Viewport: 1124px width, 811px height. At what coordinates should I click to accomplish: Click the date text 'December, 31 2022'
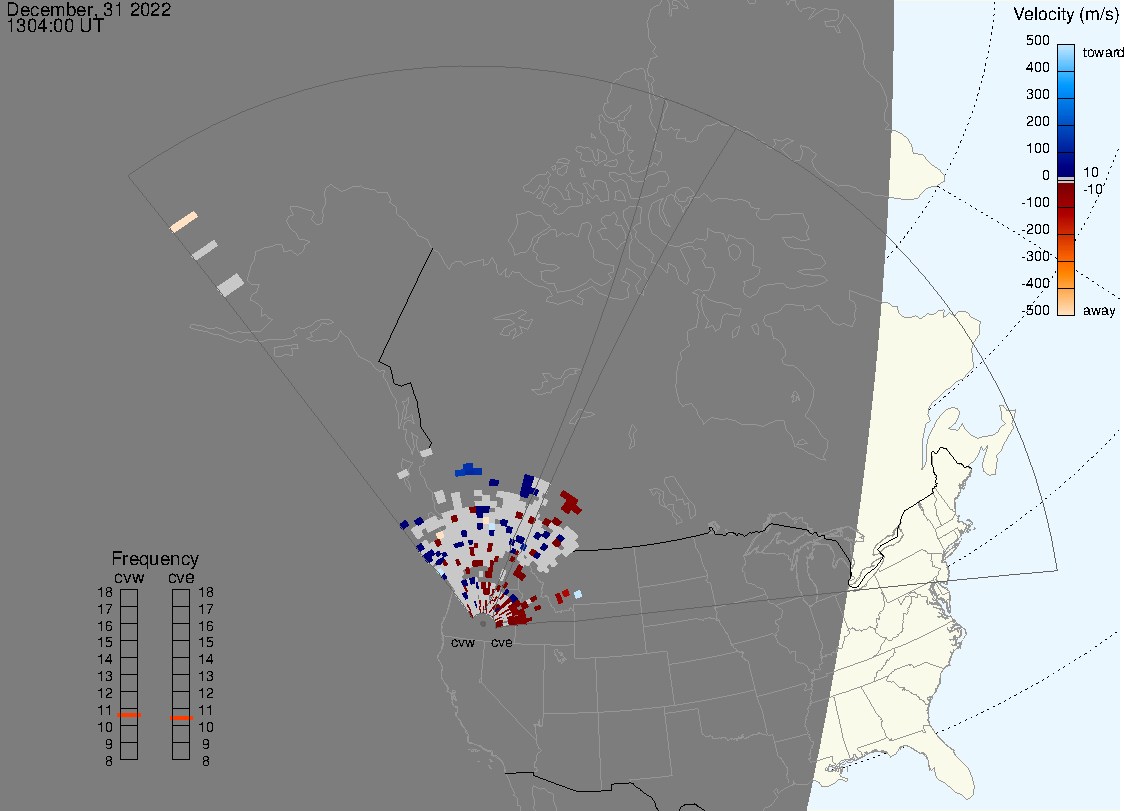coord(89,9)
